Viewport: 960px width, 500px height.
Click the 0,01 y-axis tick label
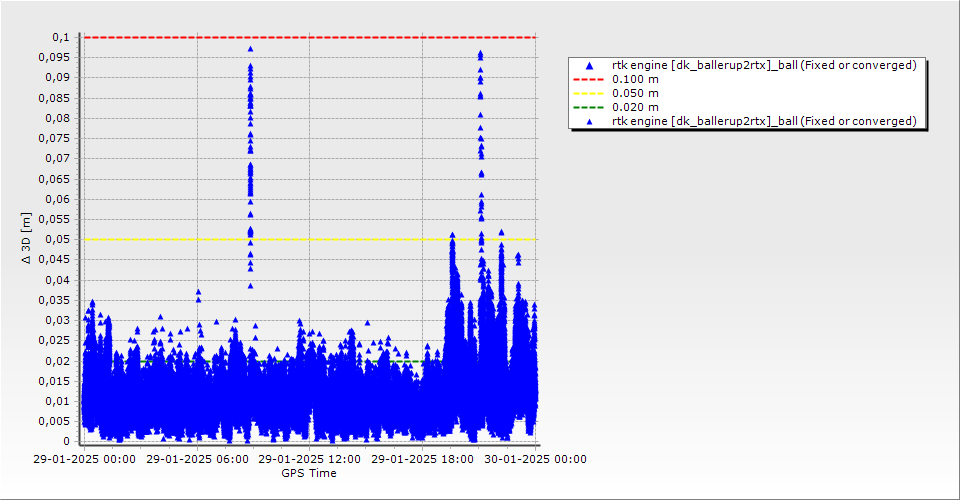pos(57,401)
